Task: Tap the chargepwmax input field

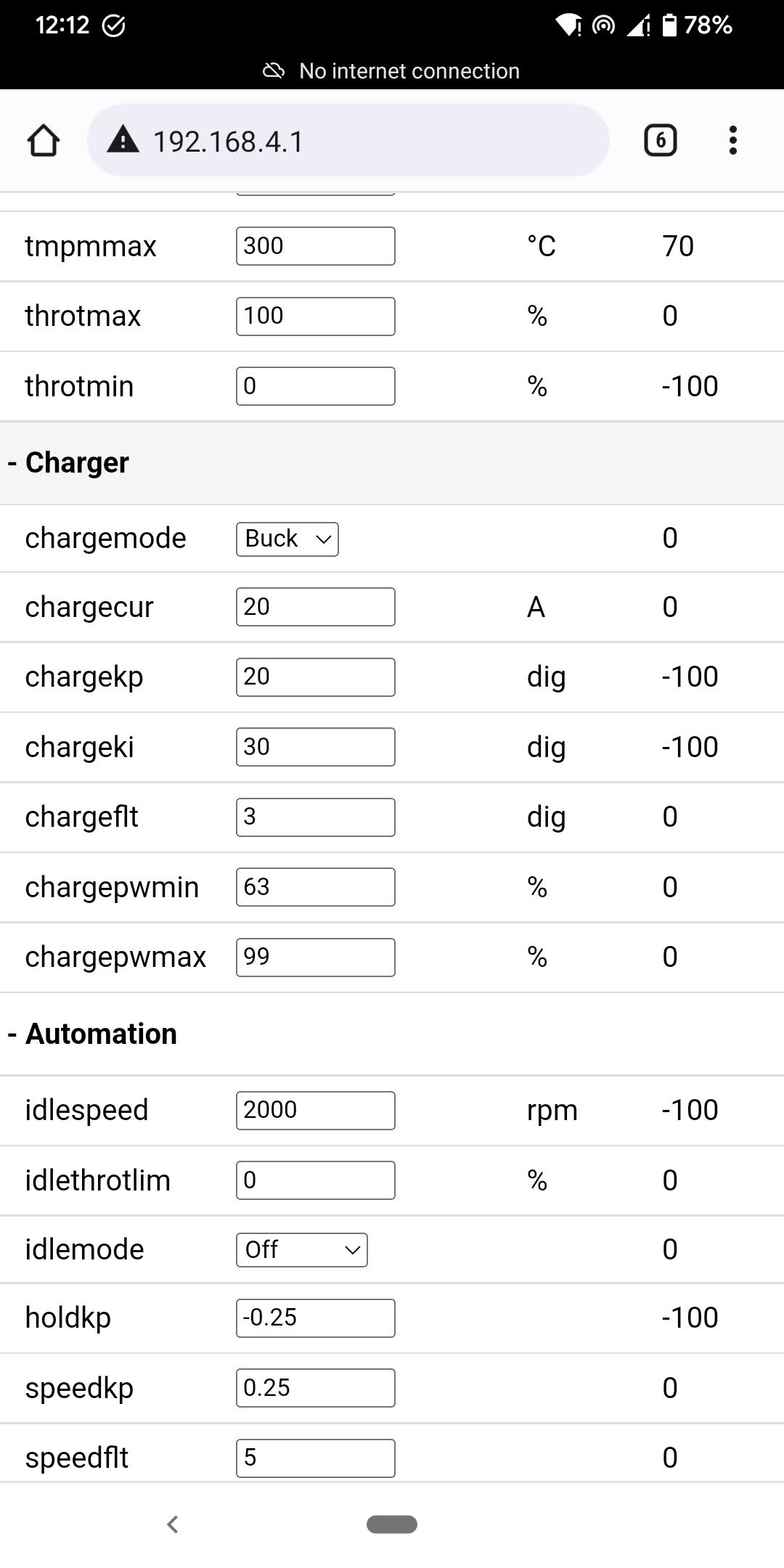Action: tap(315, 957)
